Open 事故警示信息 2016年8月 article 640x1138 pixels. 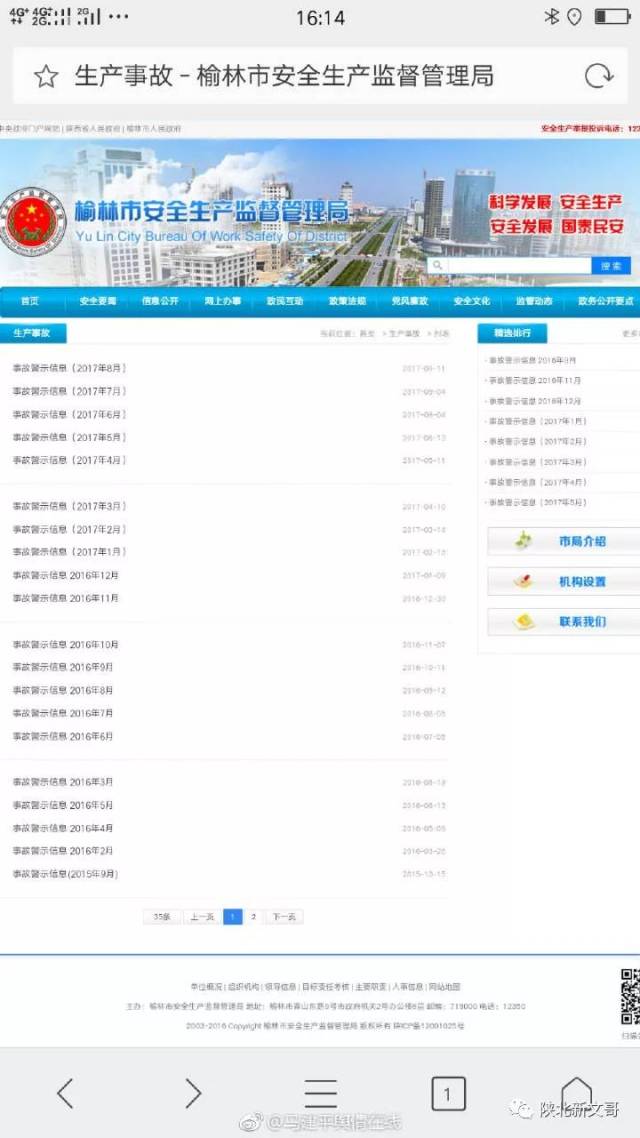click(x=62, y=690)
